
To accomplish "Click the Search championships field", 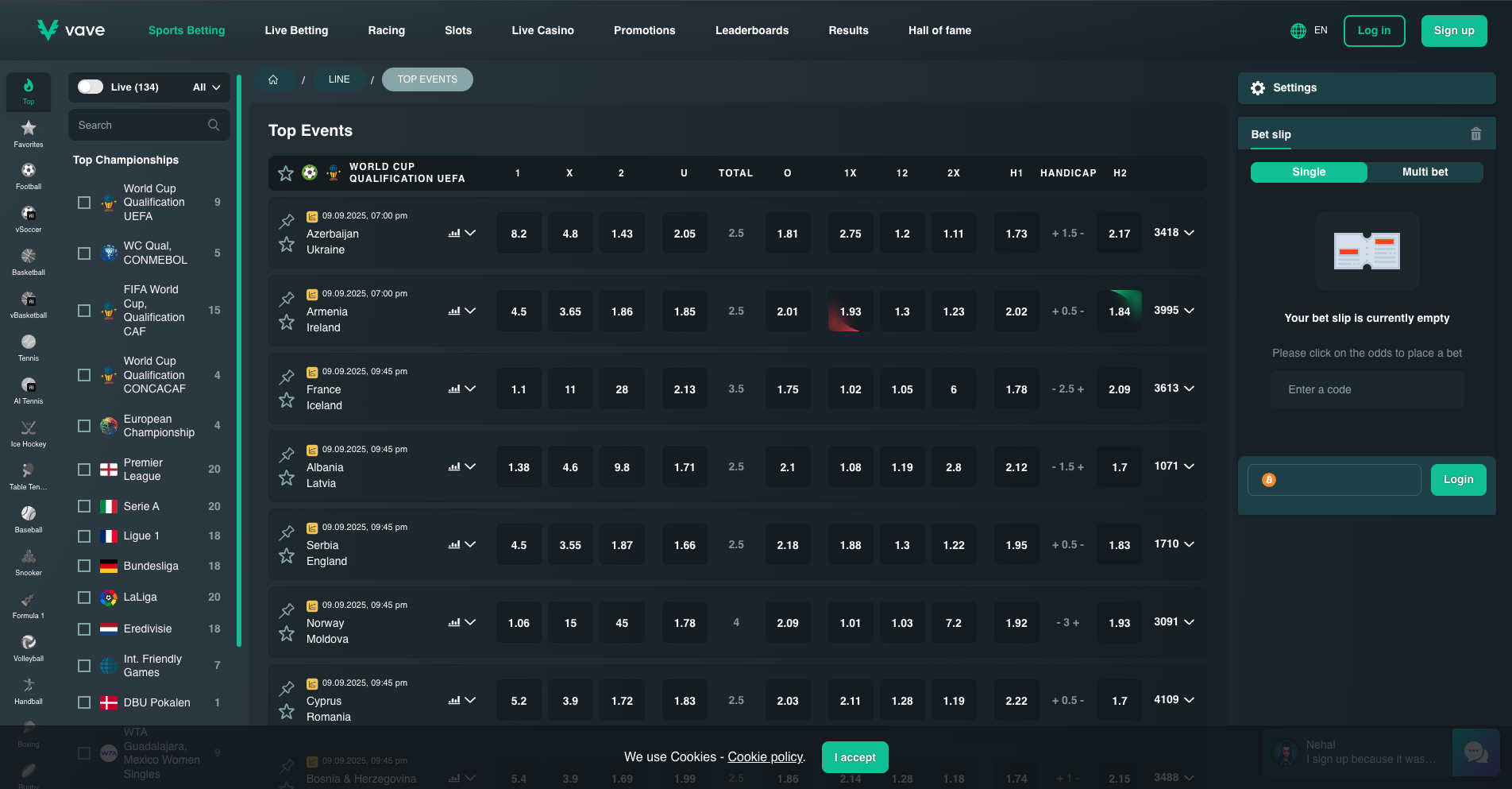I will click(x=148, y=125).
